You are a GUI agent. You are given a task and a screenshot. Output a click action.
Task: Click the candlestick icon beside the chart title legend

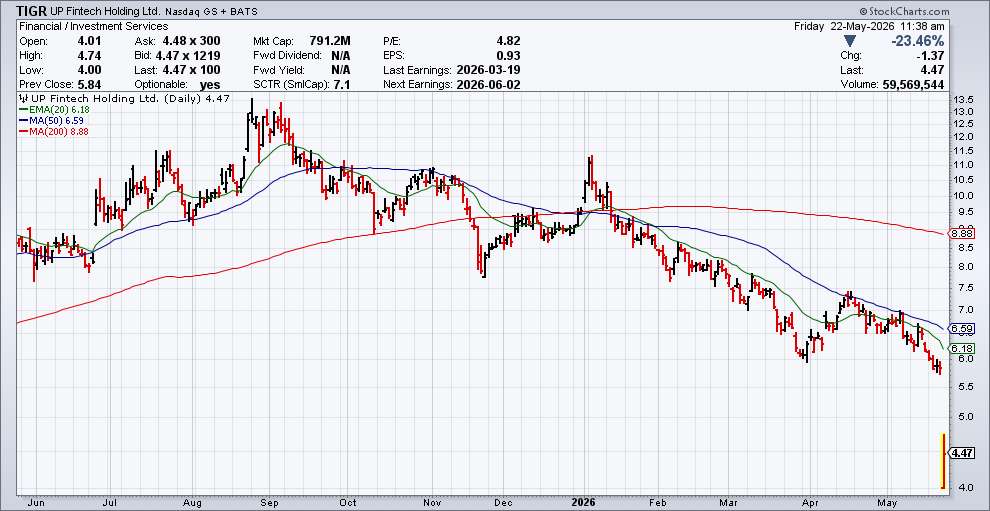click(23, 98)
